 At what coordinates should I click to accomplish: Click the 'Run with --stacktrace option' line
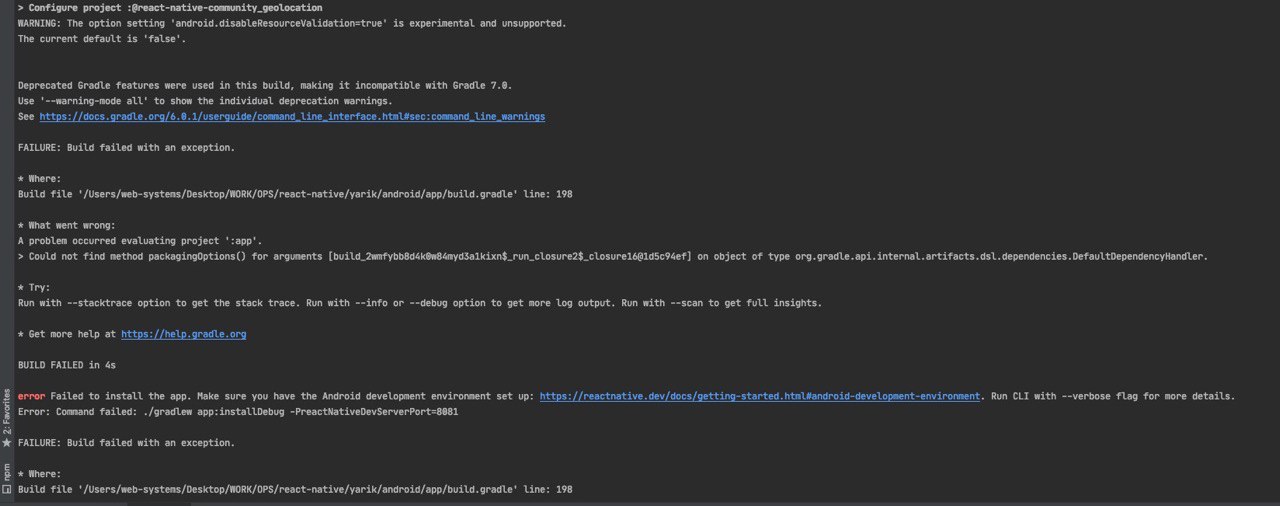(x=420, y=303)
